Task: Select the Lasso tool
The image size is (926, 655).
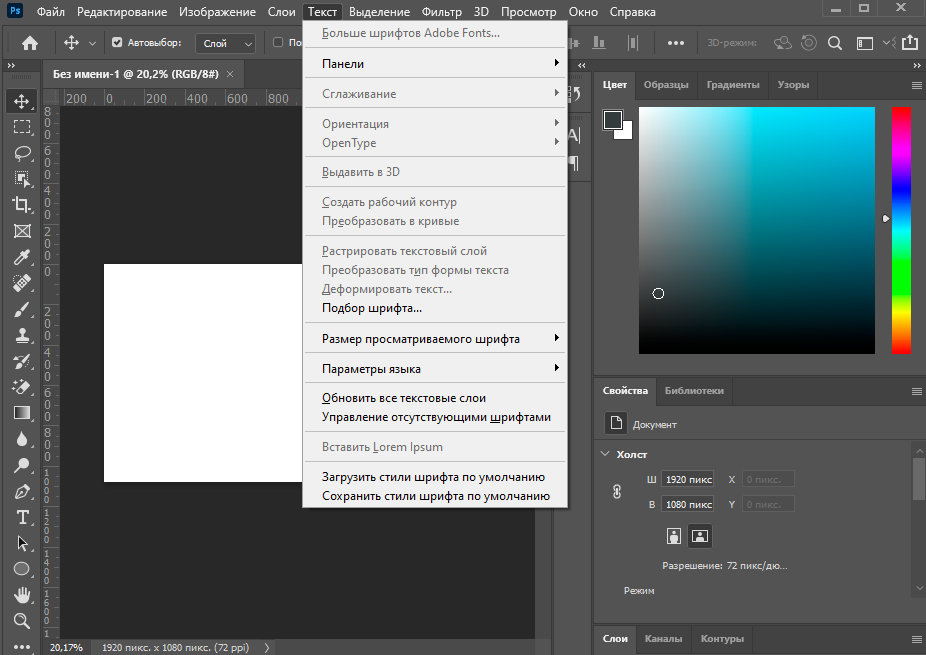Action: pyautogui.click(x=22, y=153)
